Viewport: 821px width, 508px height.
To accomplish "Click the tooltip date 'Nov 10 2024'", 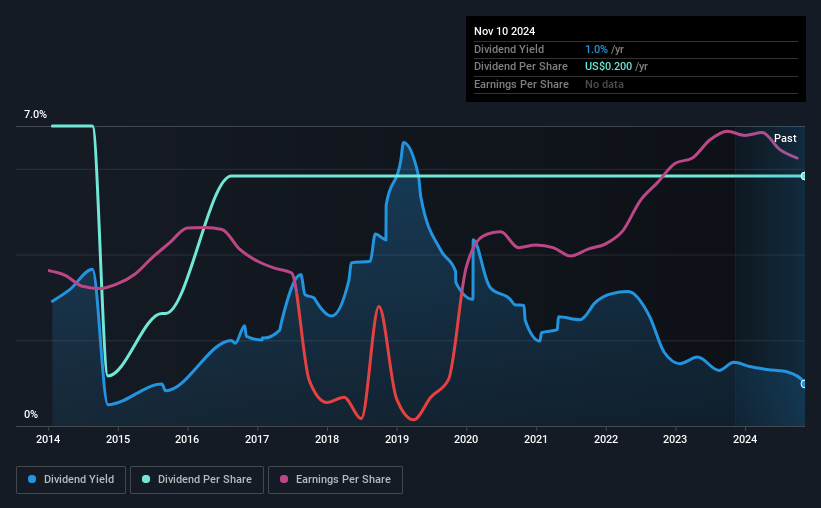I will pos(504,31).
